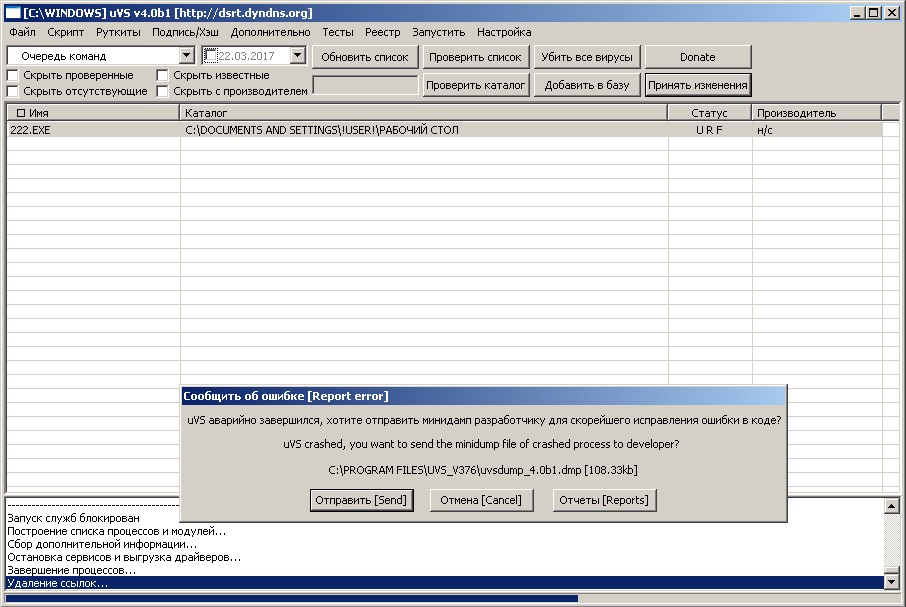Toggle Скрыть известные checkbox
This screenshot has width=906, height=607.
[x=162, y=75]
